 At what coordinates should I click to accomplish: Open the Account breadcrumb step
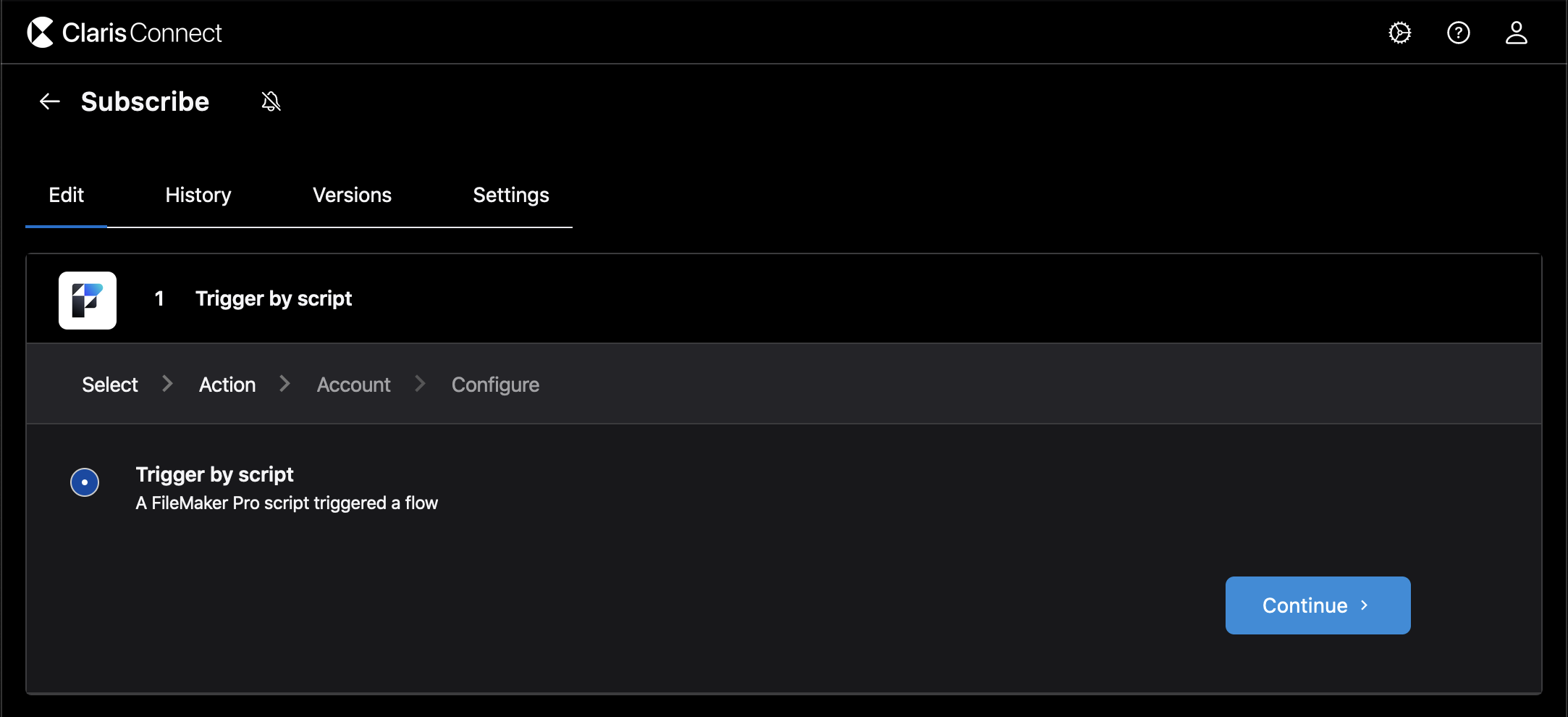coord(353,384)
